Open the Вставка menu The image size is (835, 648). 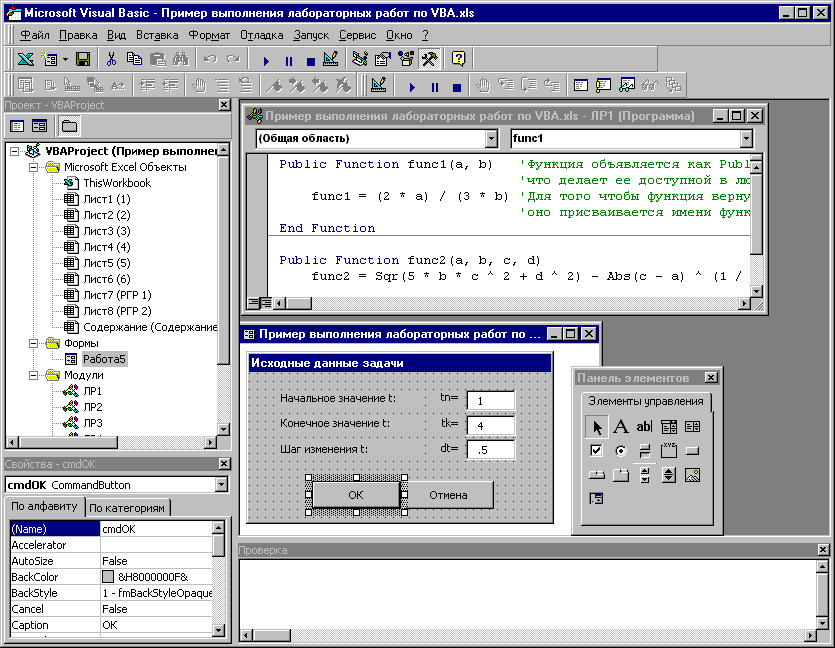coord(157,35)
